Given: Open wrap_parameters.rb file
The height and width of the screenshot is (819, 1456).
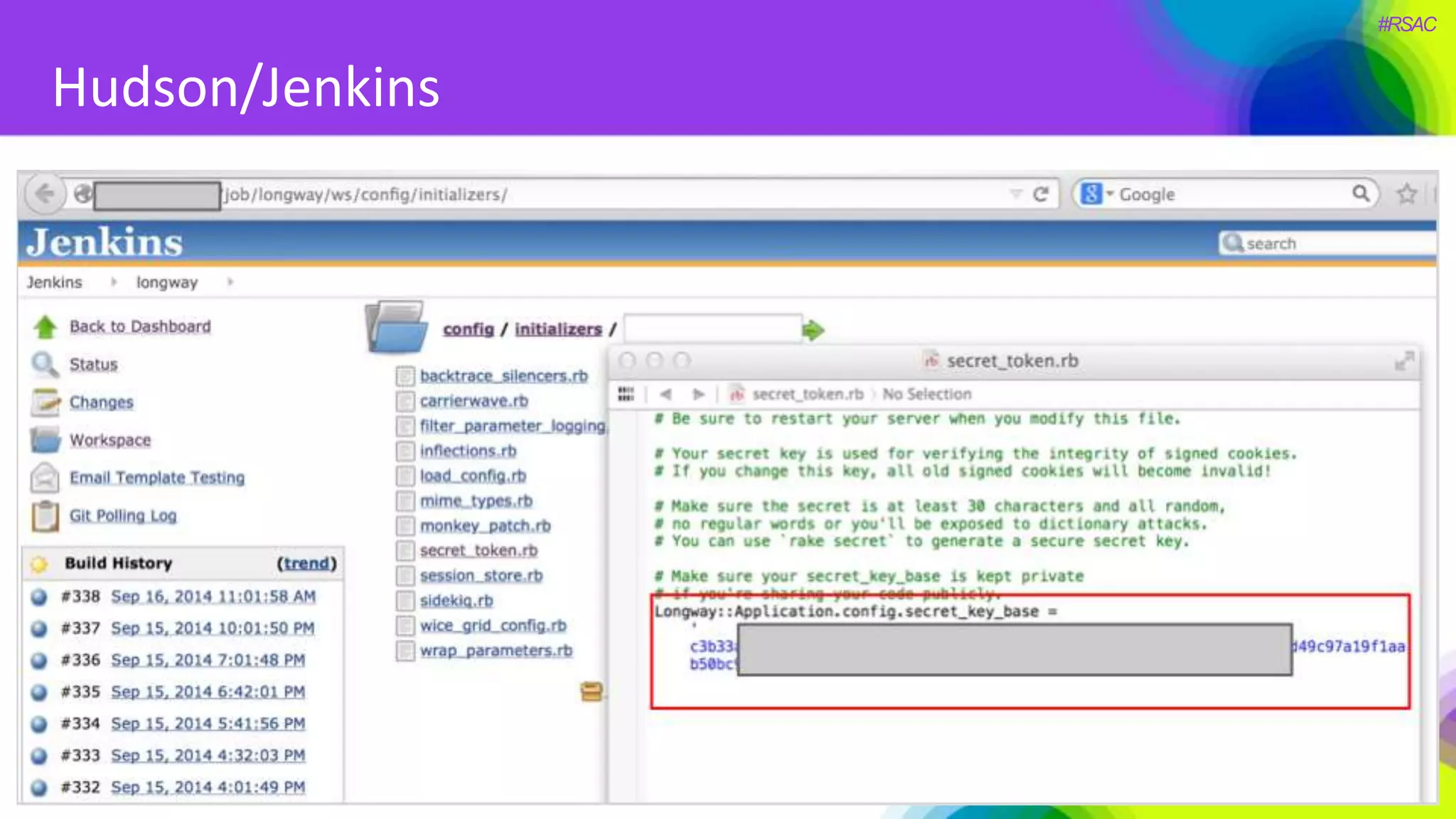Looking at the screenshot, I should 496,651.
